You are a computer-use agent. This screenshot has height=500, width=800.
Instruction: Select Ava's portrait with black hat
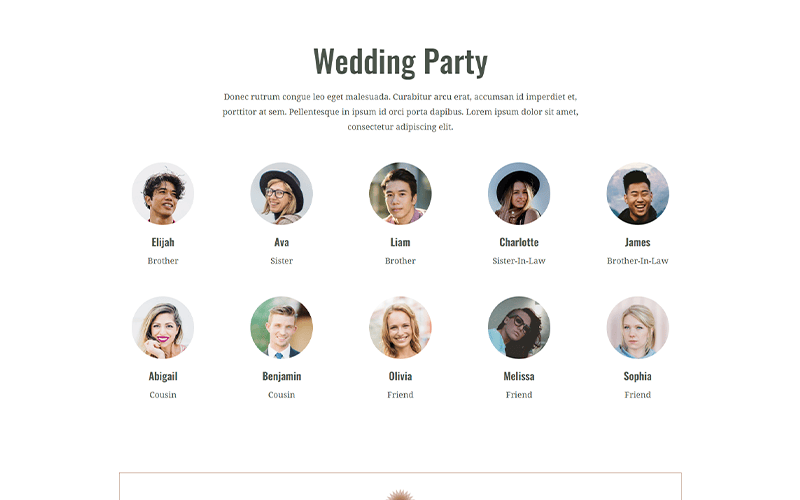point(282,193)
